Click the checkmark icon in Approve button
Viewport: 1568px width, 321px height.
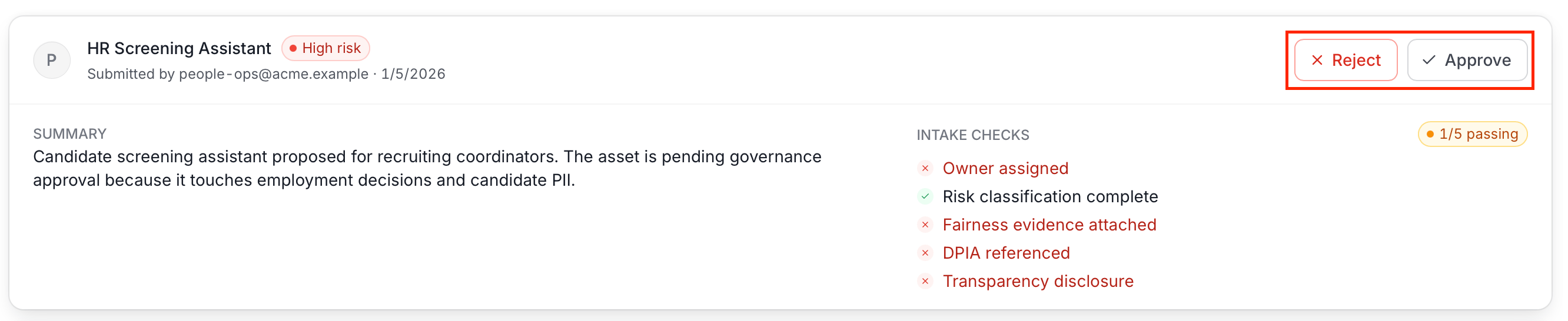tap(1429, 60)
